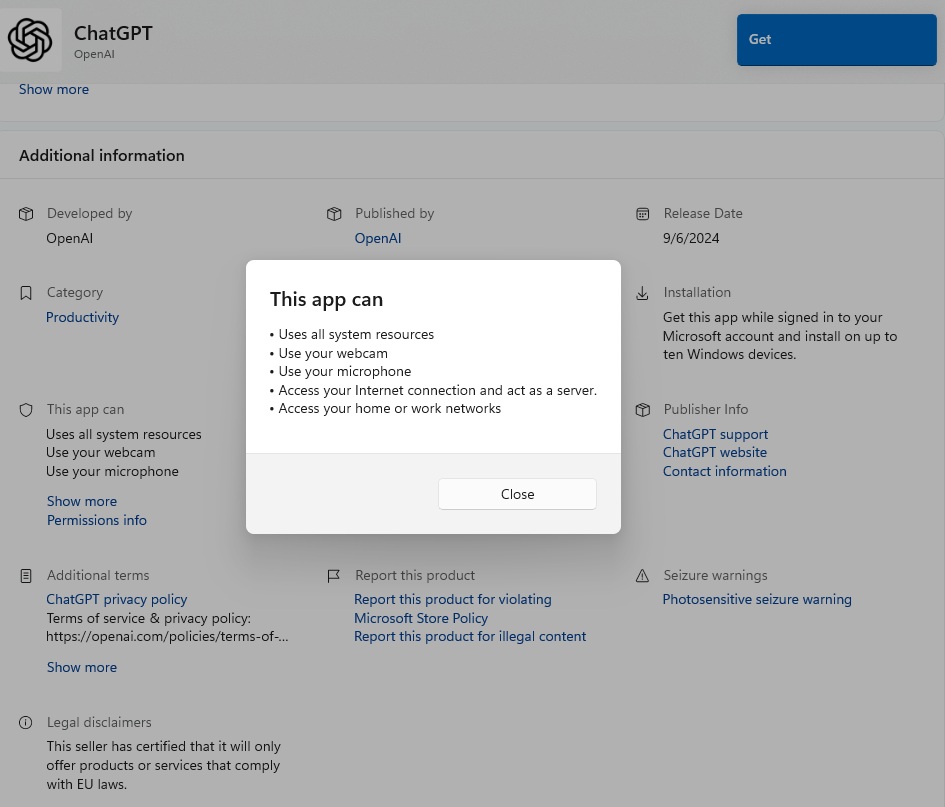The width and height of the screenshot is (945, 807).
Task: Open the Permissions info link
Action: pyautogui.click(x=97, y=520)
